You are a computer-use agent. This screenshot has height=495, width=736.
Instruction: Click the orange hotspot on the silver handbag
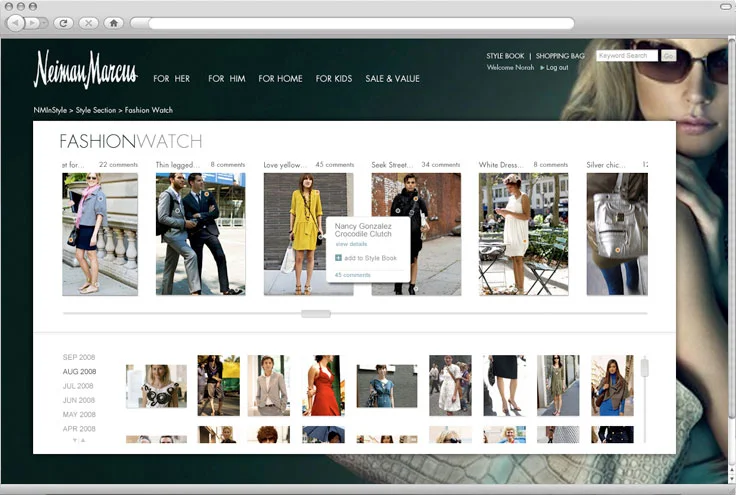pyautogui.click(x=618, y=251)
